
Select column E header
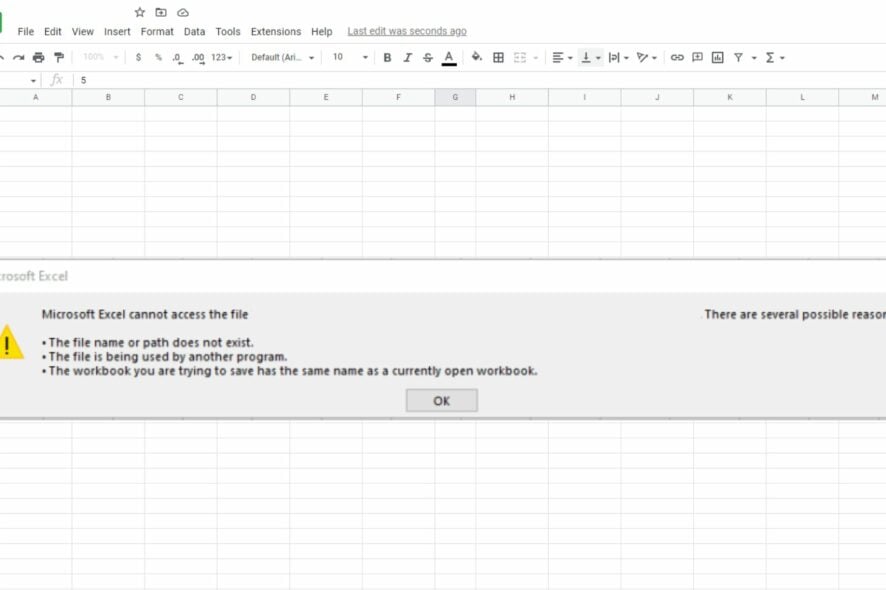326,97
